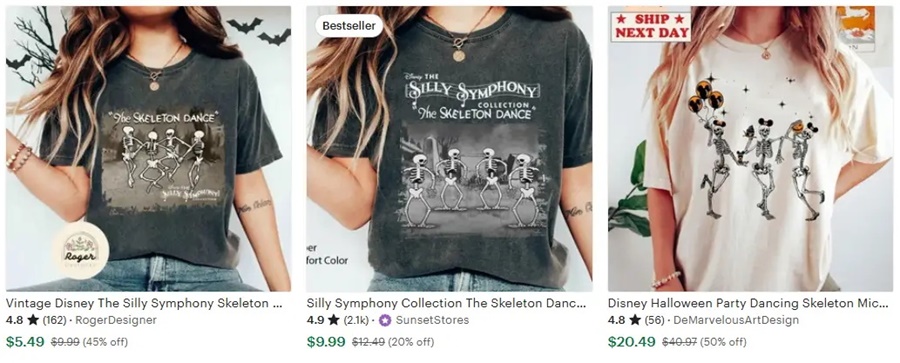Visit the SunsetStores shop
The height and width of the screenshot is (363, 900).
pos(432,320)
